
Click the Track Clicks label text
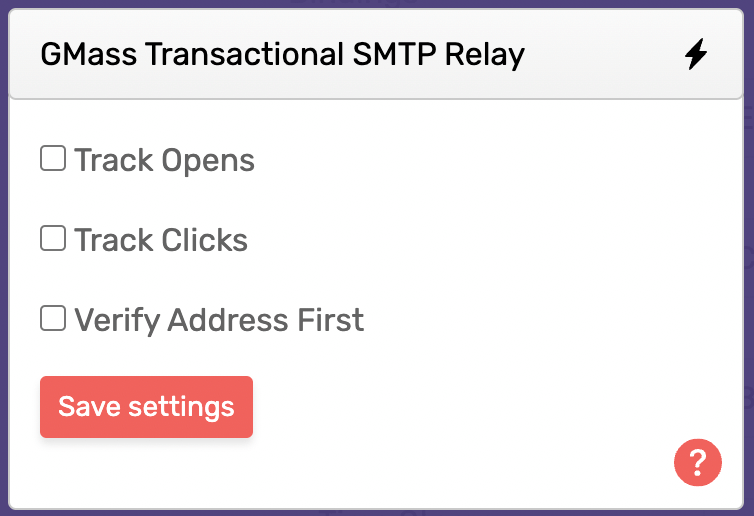pyautogui.click(x=161, y=240)
